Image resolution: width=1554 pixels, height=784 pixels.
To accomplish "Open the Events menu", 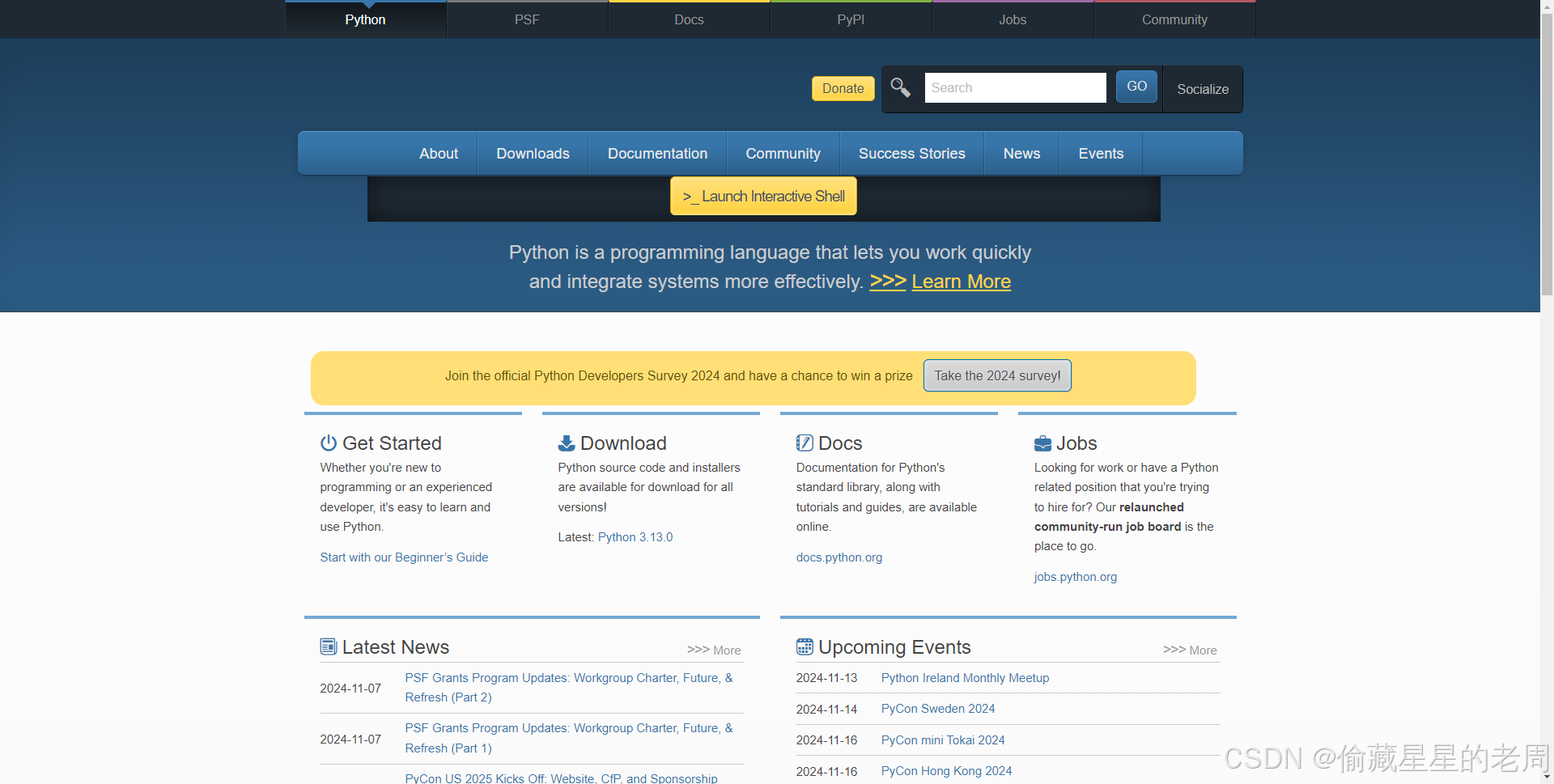I will point(1101,153).
